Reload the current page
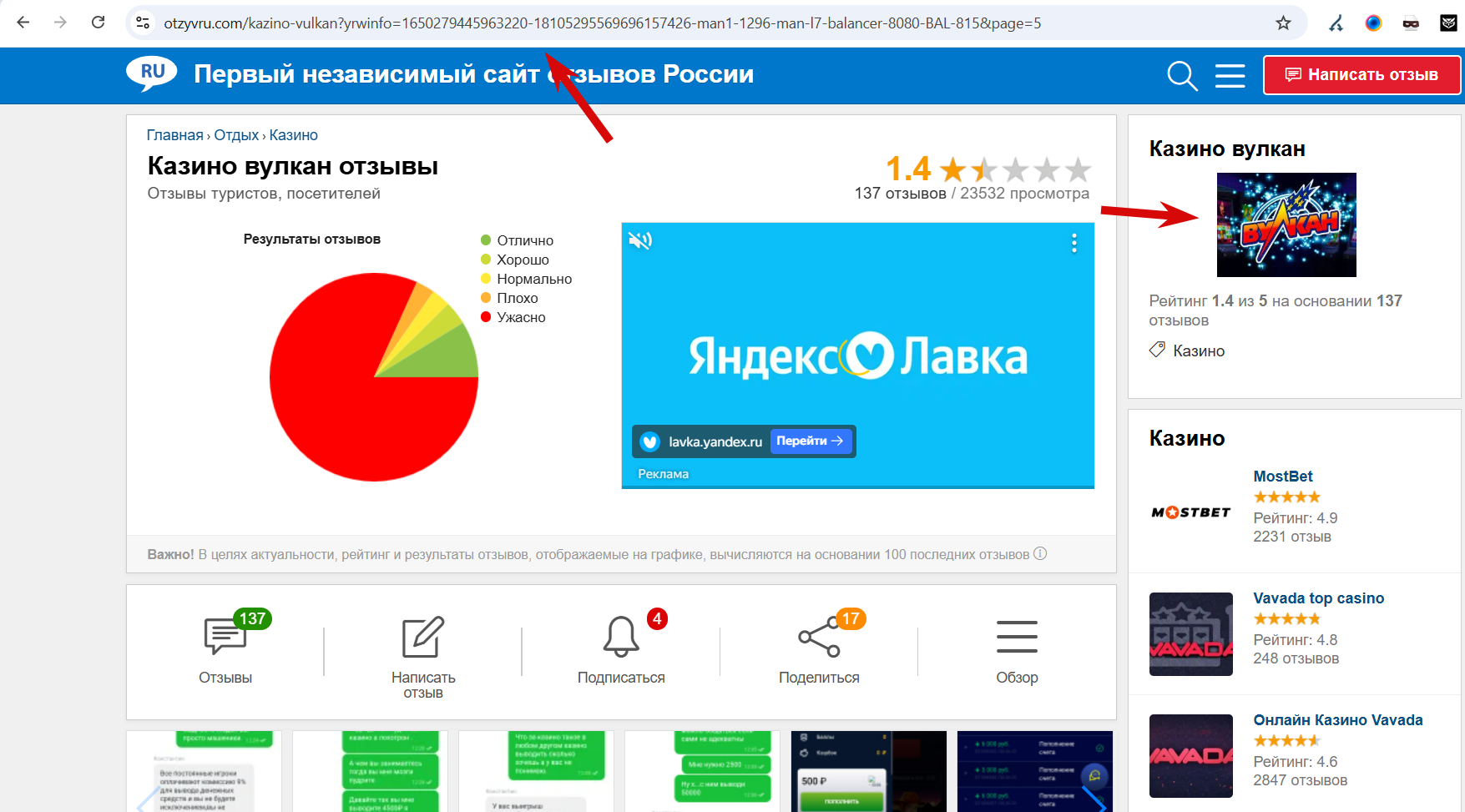The image size is (1465, 812). [x=98, y=23]
